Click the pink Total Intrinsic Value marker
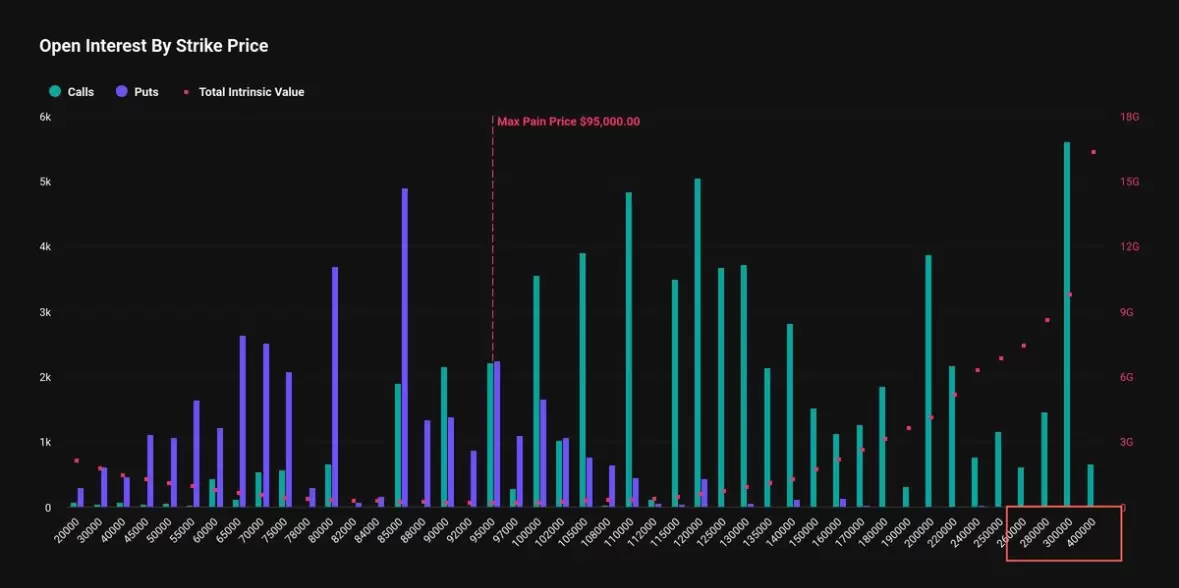Image resolution: width=1179 pixels, height=588 pixels. coord(186,92)
